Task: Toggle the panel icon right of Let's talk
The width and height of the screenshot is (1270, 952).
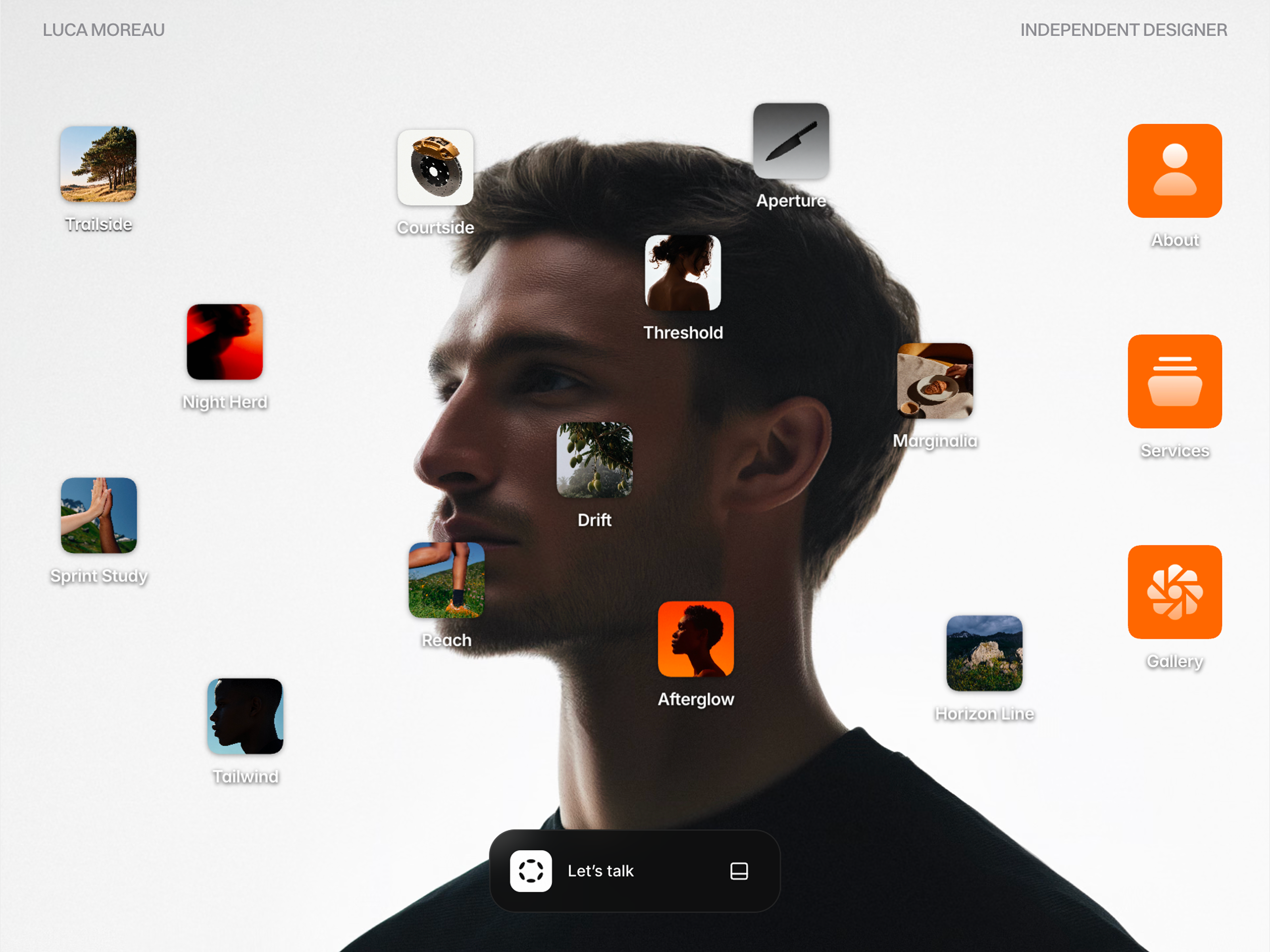Action: pyautogui.click(x=739, y=871)
